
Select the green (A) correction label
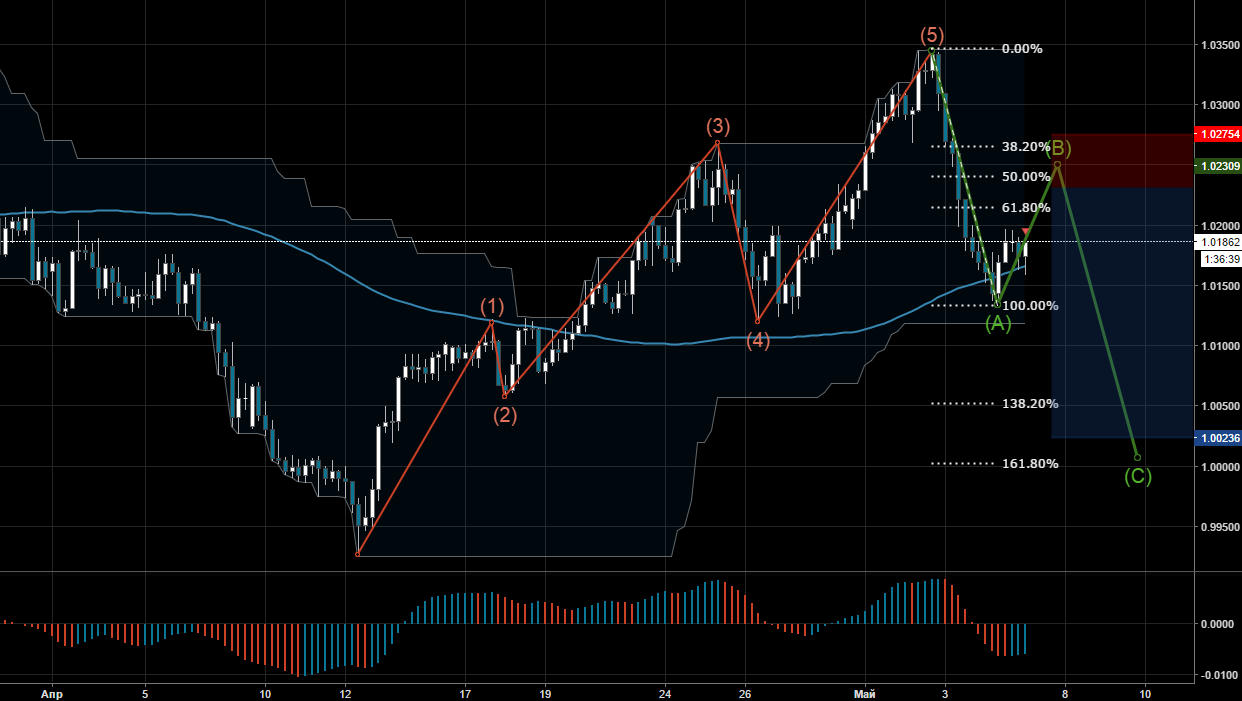click(998, 323)
